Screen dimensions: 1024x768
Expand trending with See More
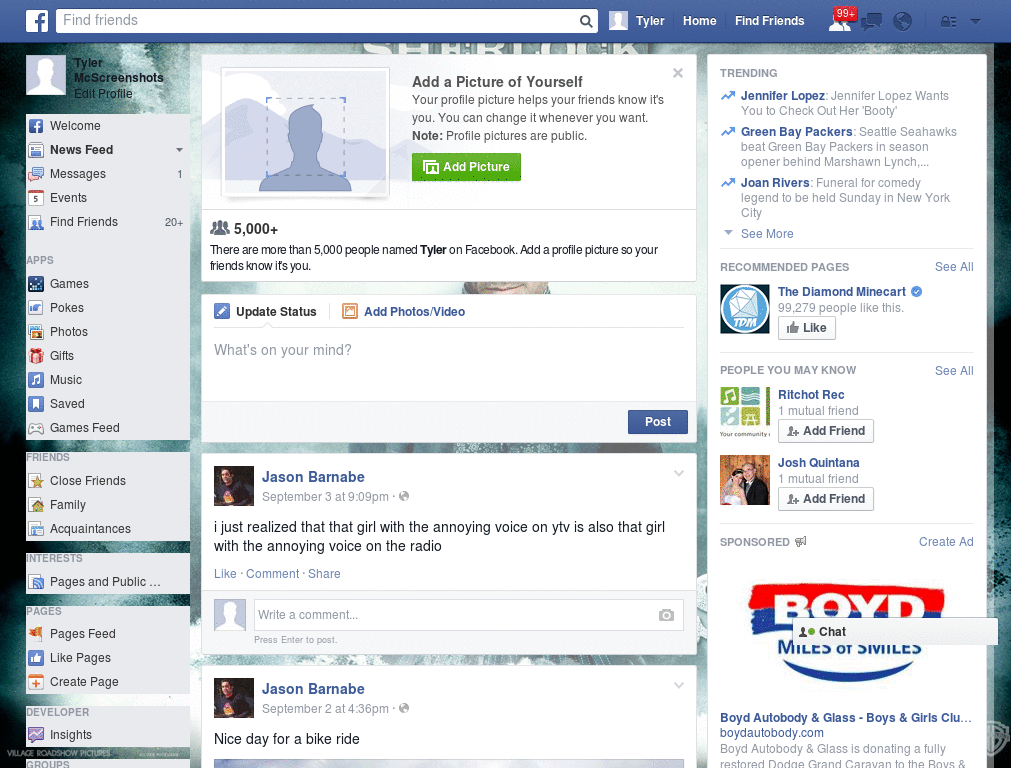(x=767, y=234)
